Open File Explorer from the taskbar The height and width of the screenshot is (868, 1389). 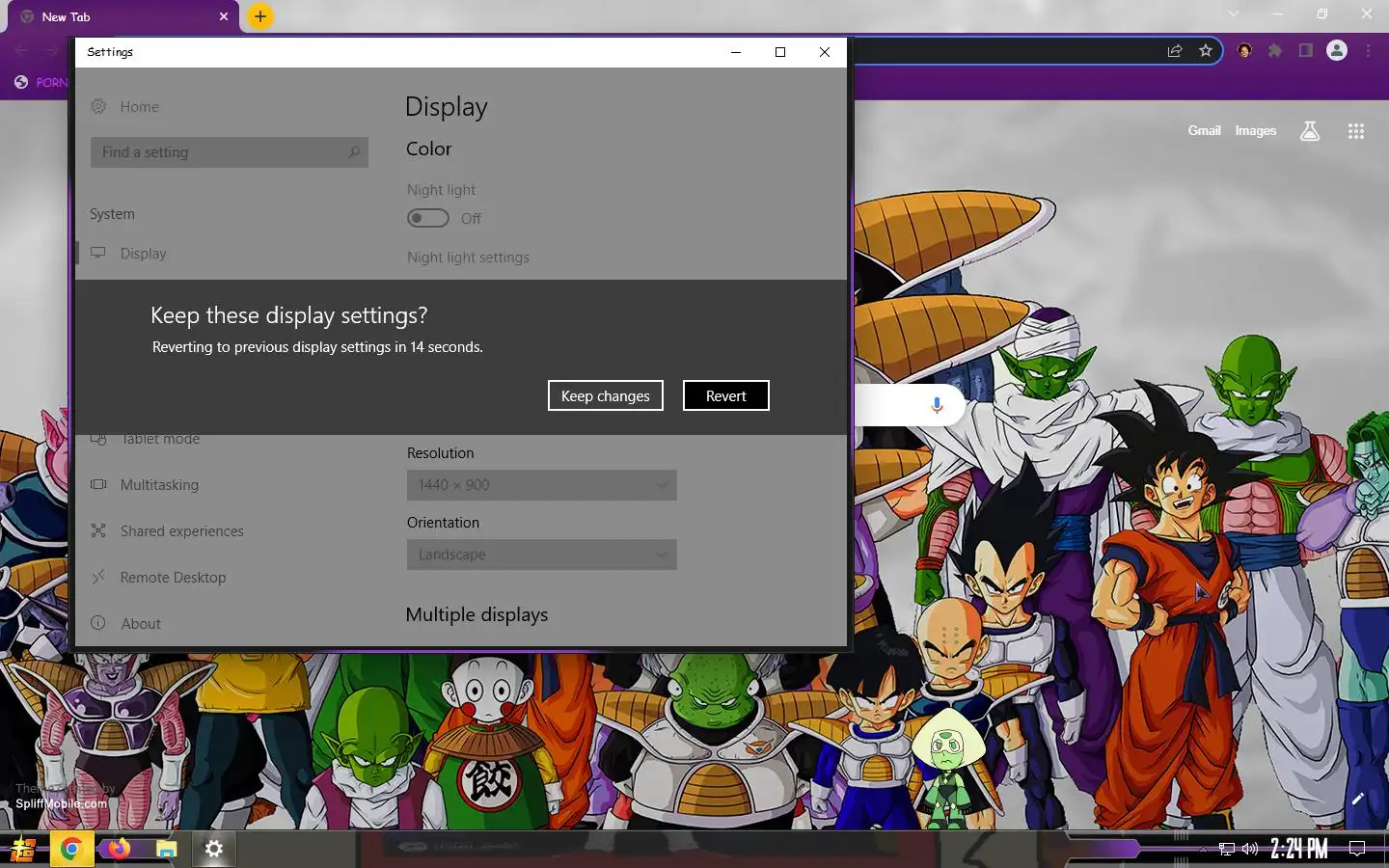click(167, 850)
